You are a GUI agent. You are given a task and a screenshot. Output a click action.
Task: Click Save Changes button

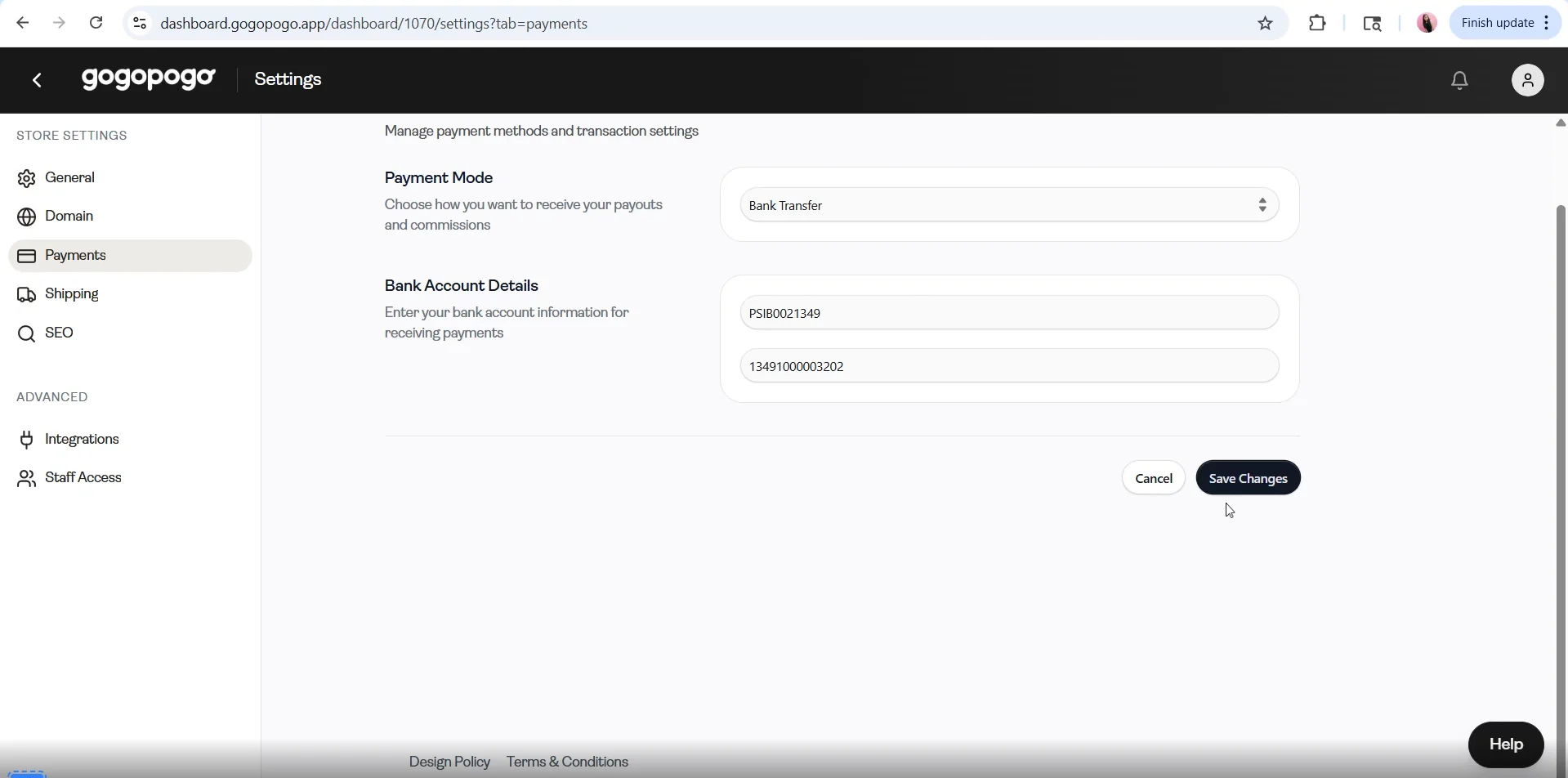1248,478
